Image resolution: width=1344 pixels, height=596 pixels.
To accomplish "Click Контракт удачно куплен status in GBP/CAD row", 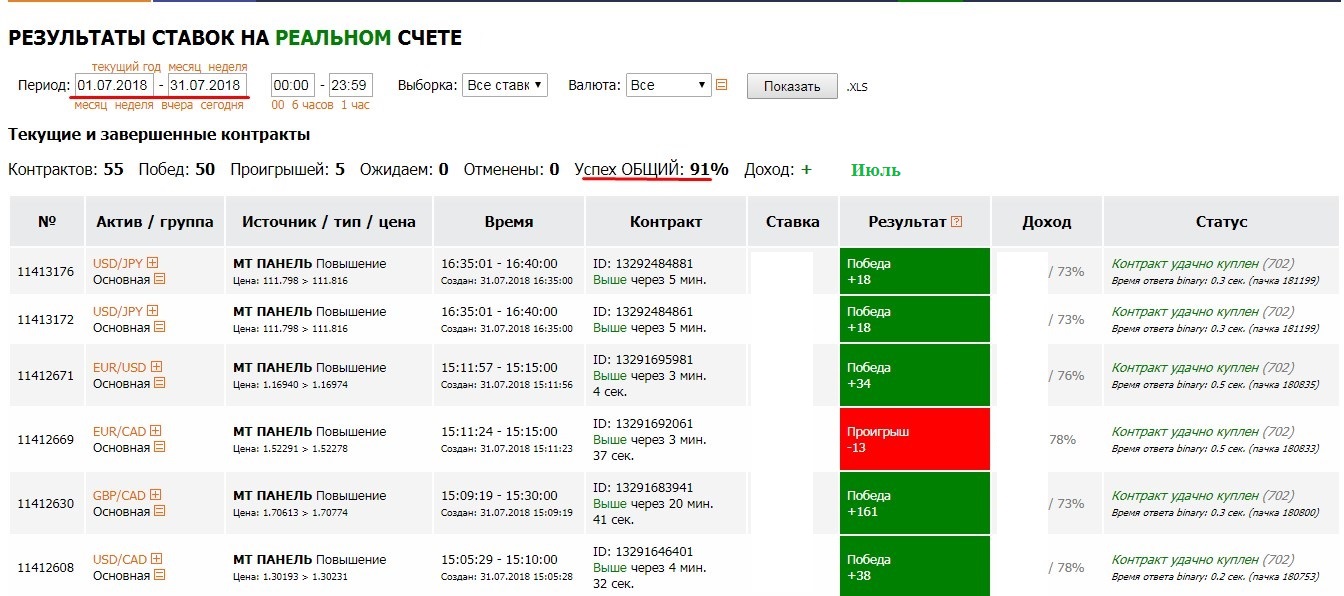I will point(1185,496).
